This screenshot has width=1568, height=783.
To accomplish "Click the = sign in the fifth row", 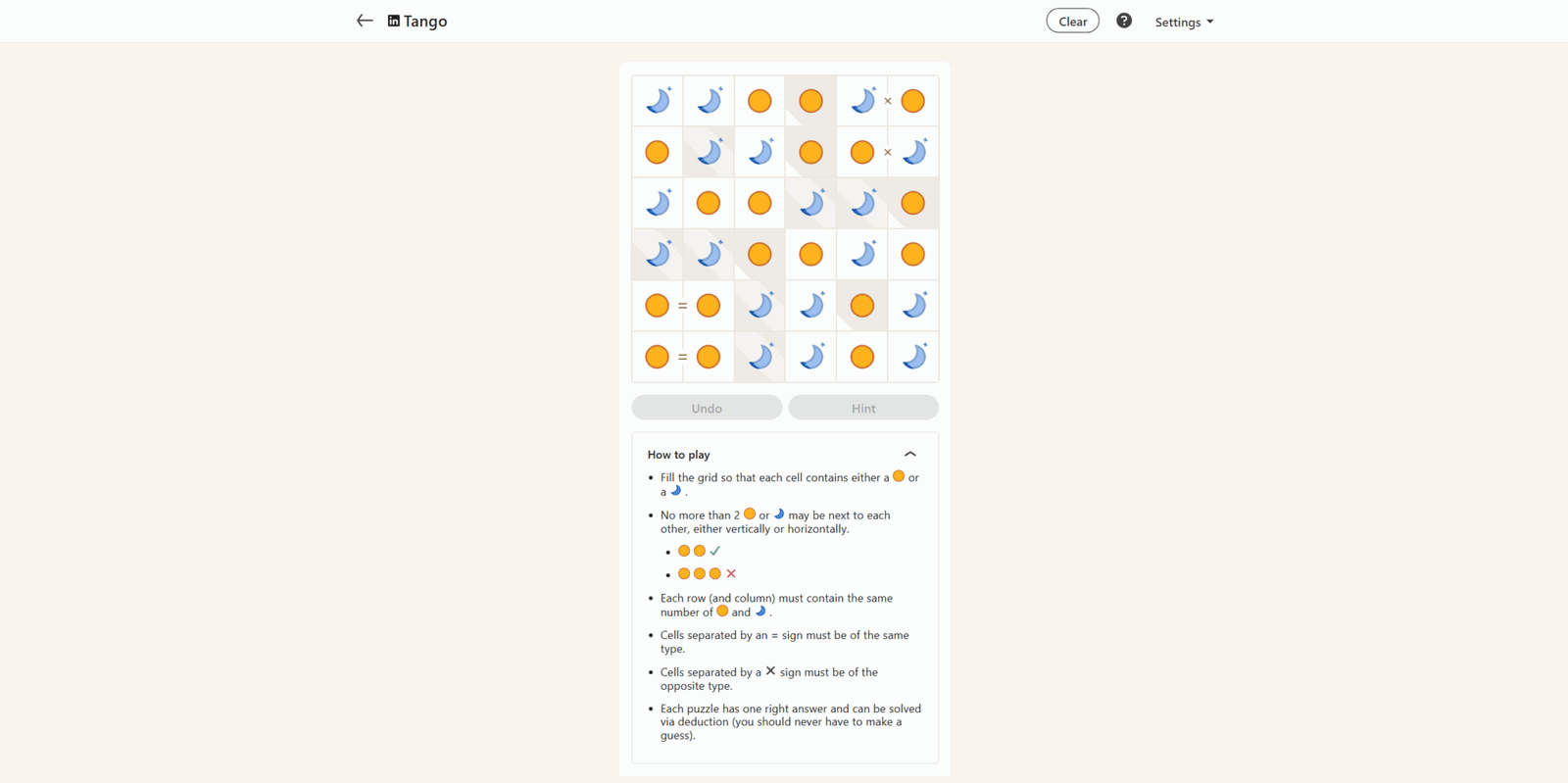I will [683, 306].
